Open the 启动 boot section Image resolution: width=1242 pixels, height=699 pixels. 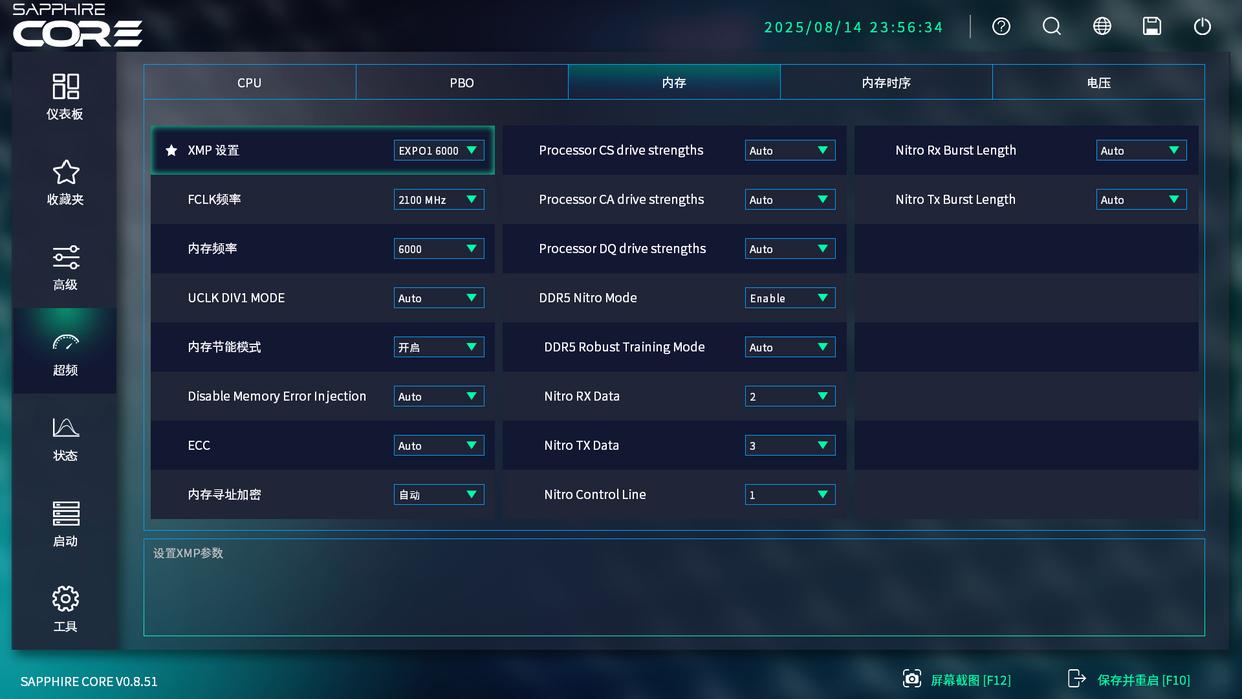coord(65,523)
